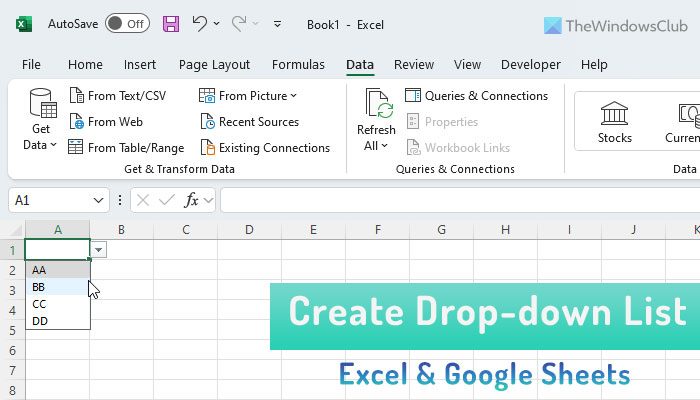
Task: Open the Developer tab
Action: pos(530,65)
